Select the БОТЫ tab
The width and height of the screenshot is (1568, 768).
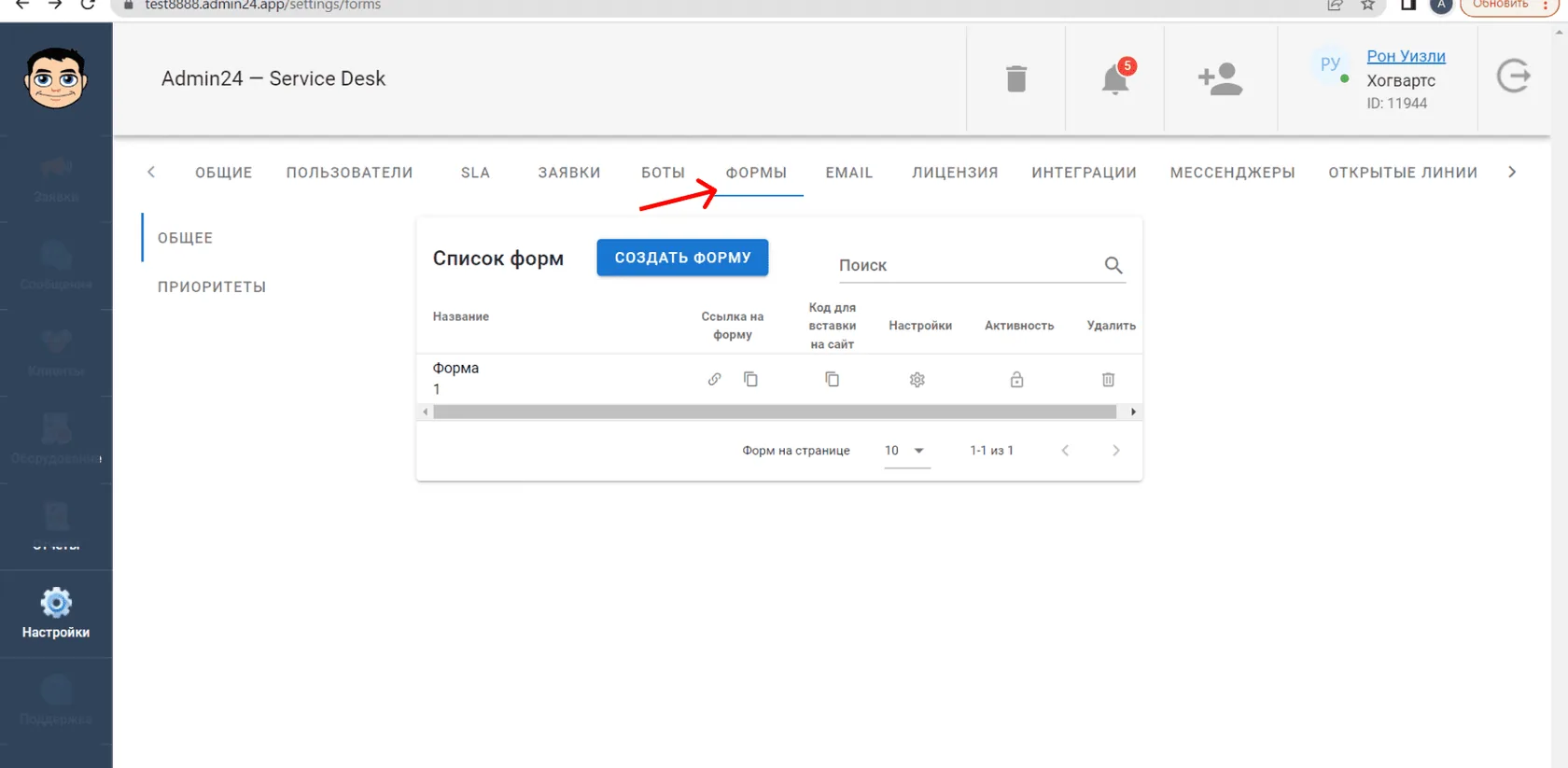point(663,173)
